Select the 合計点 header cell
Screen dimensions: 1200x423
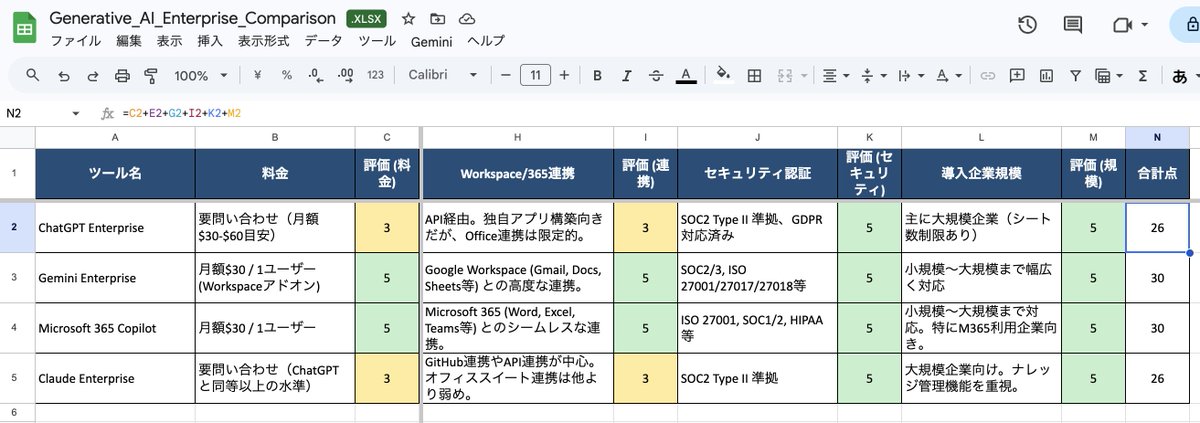[x=1157, y=173]
